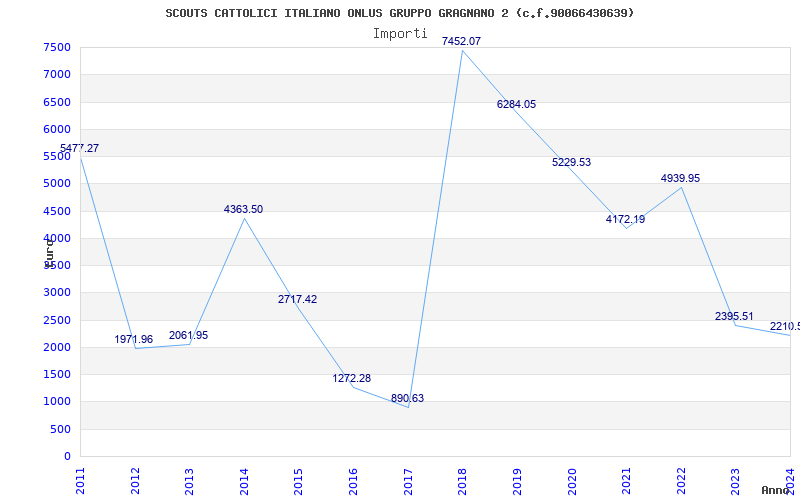This screenshot has height=500, width=800.
Task: Select the 2500 y-axis value
Action: 57,320
